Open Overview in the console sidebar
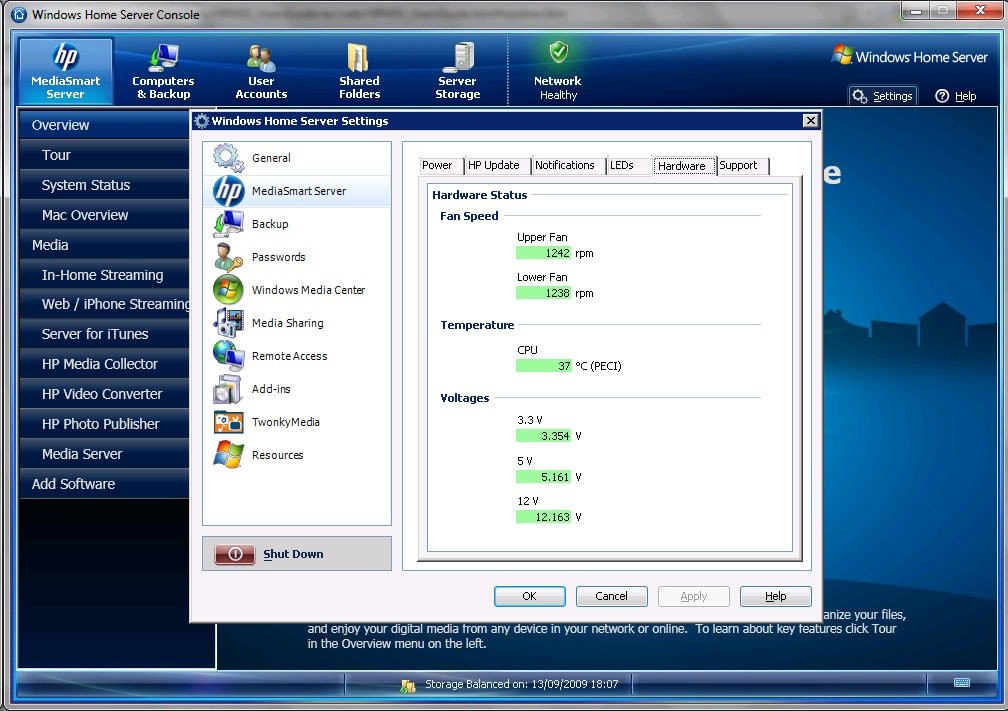The image size is (1008, 711). (104, 125)
